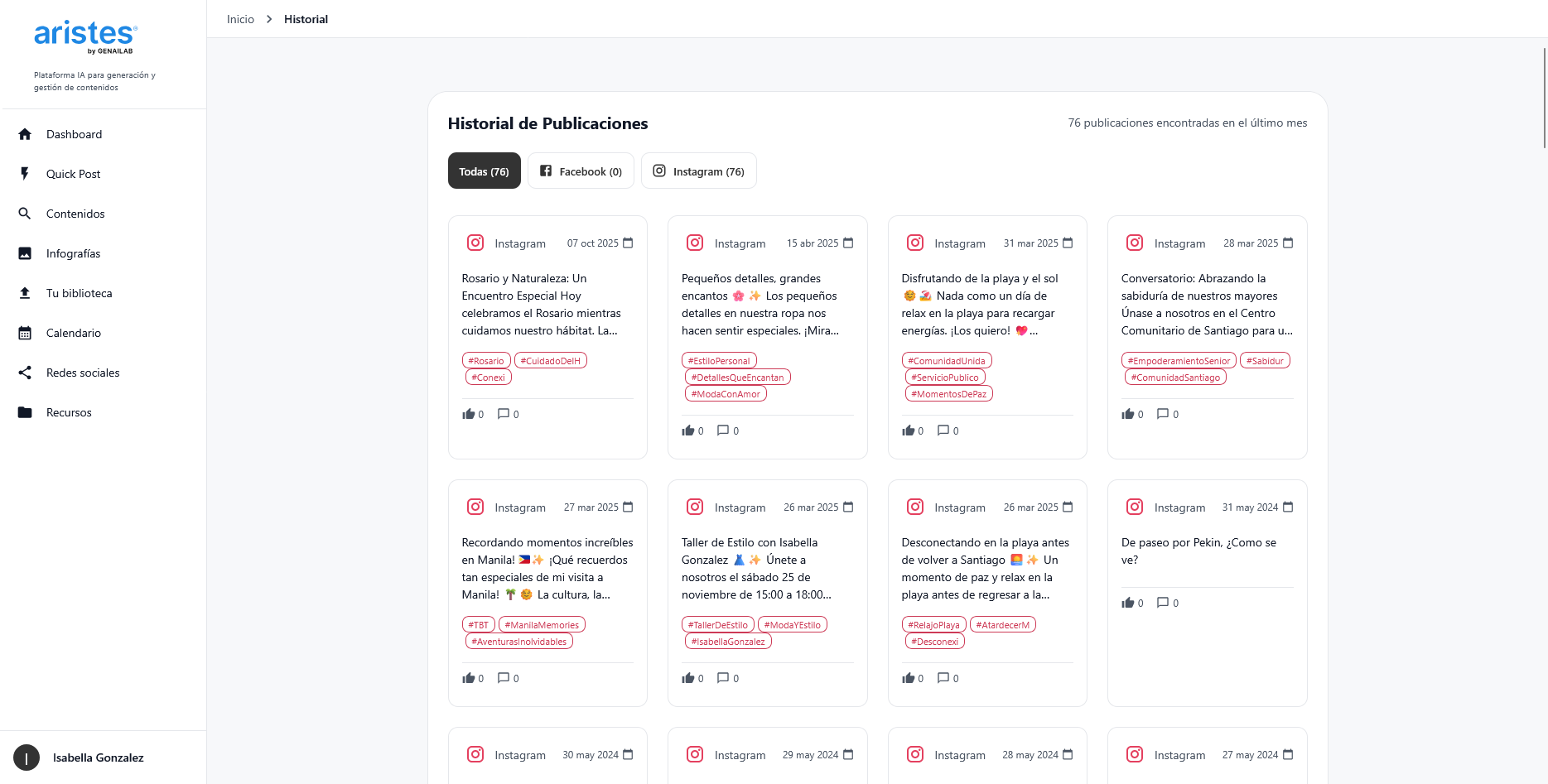Filter by Instagram (76) tab
The height and width of the screenshot is (784, 1548).
(698, 171)
